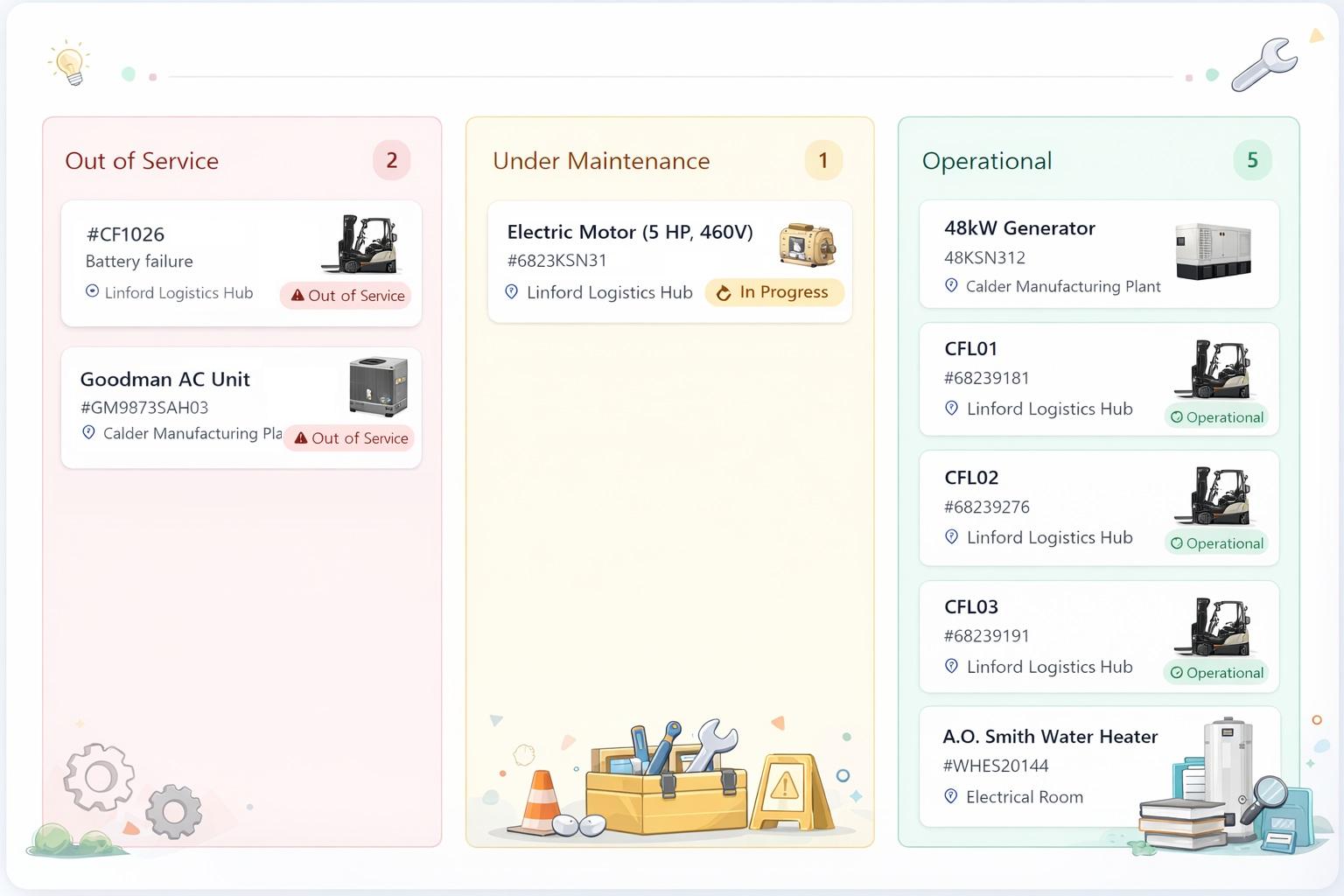Click the Electric Motor equipment image
1344x896 pixels.
pos(804,246)
